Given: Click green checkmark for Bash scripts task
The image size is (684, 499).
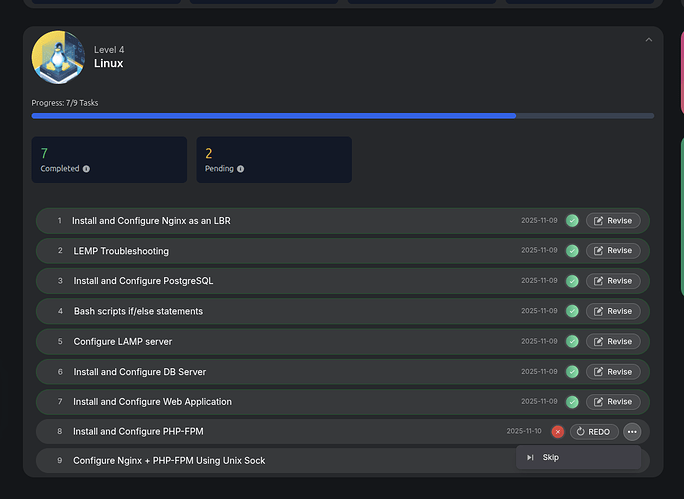Looking at the screenshot, I should click(x=572, y=311).
